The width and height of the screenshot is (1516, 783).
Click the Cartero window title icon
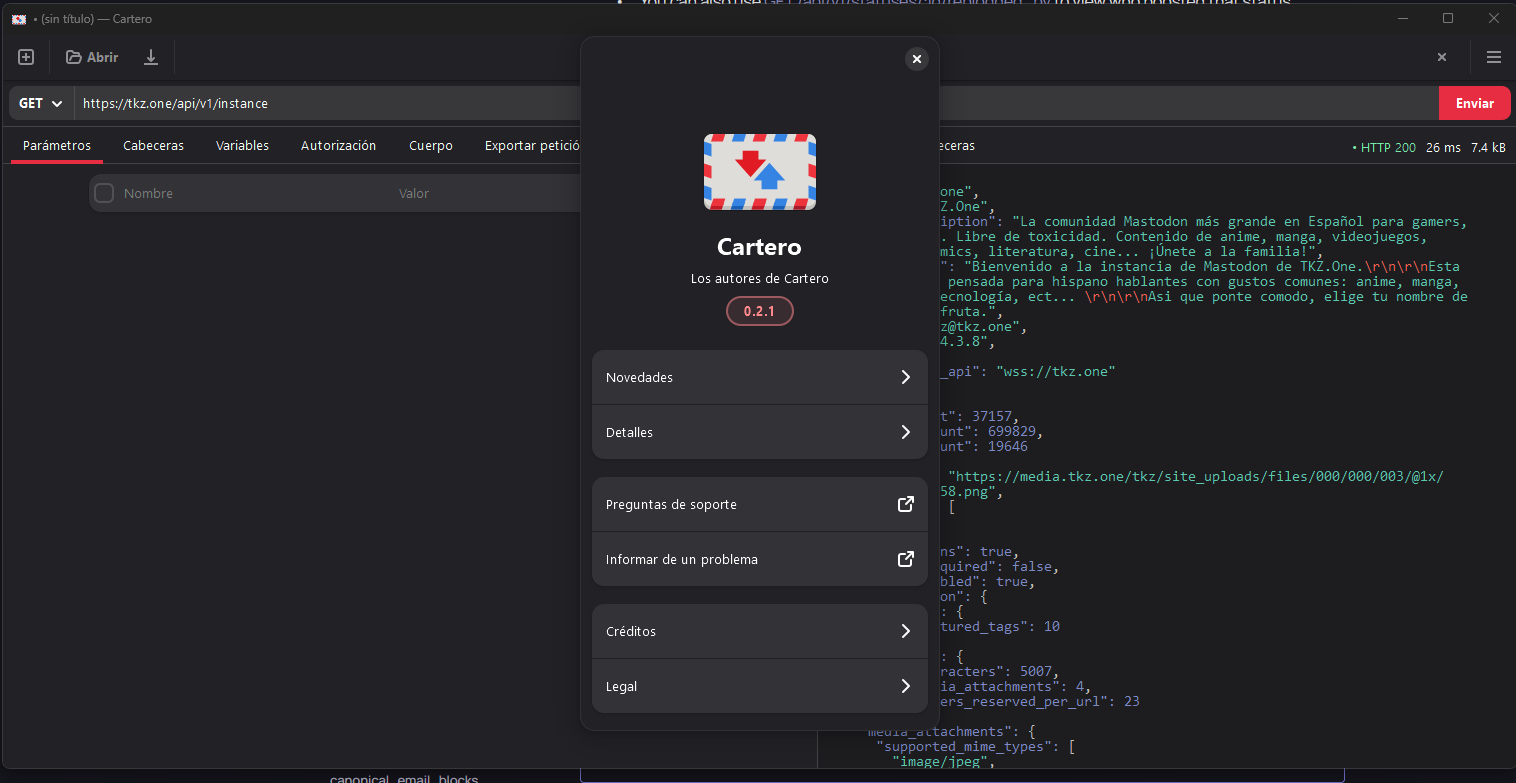tap(19, 18)
